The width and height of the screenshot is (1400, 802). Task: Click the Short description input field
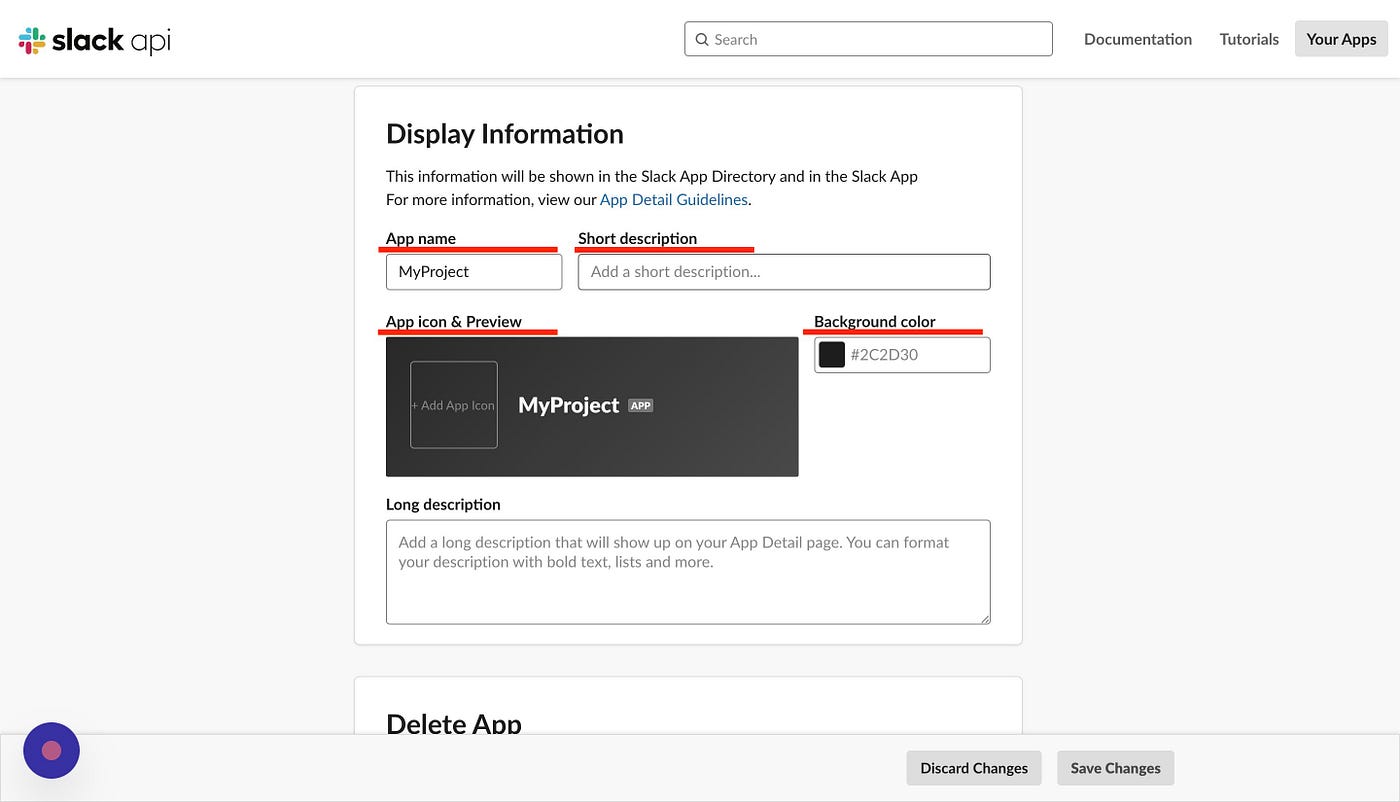783,271
